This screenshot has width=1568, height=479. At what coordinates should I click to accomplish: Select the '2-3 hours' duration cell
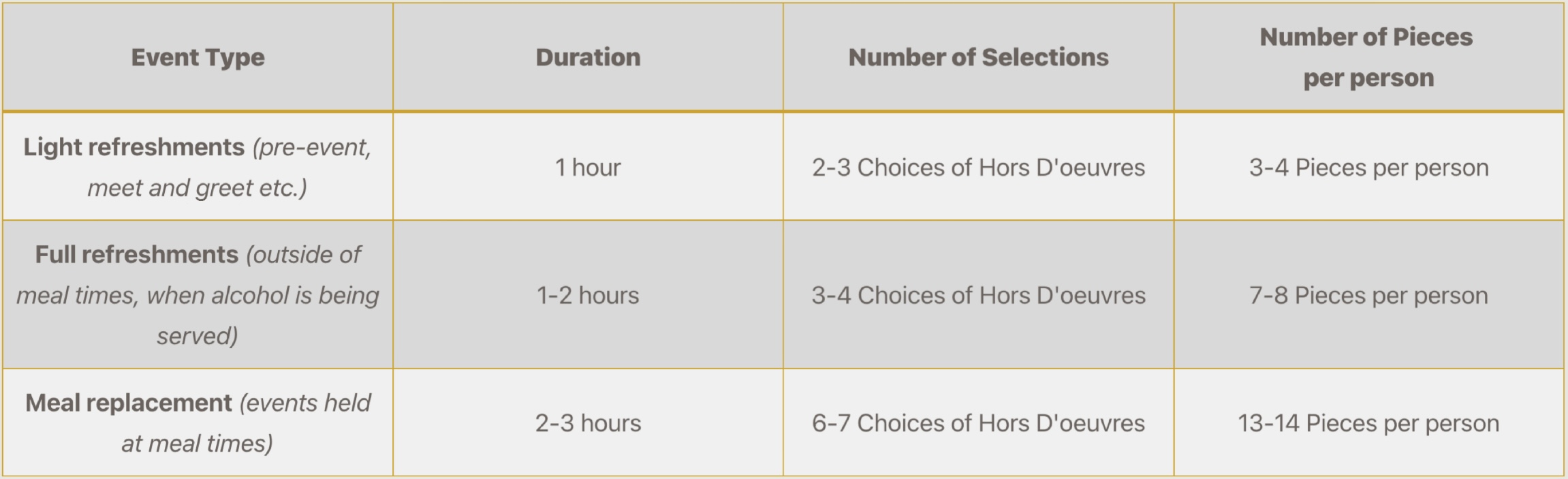588,423
